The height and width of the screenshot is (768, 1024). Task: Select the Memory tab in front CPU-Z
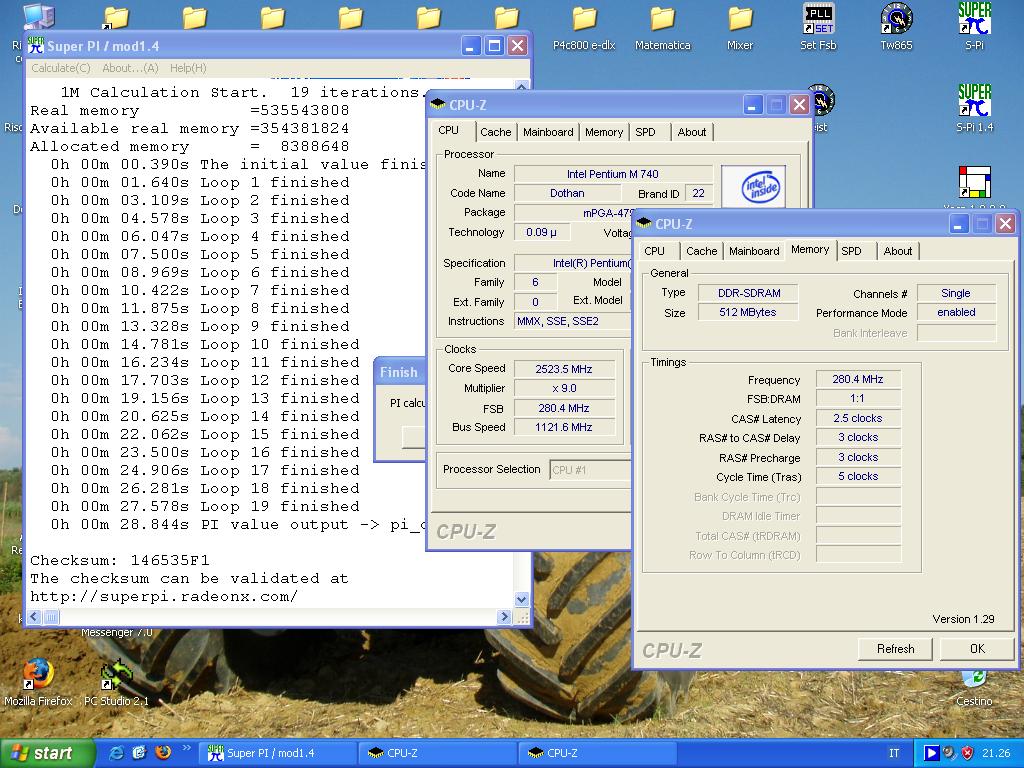coord(810,249)
